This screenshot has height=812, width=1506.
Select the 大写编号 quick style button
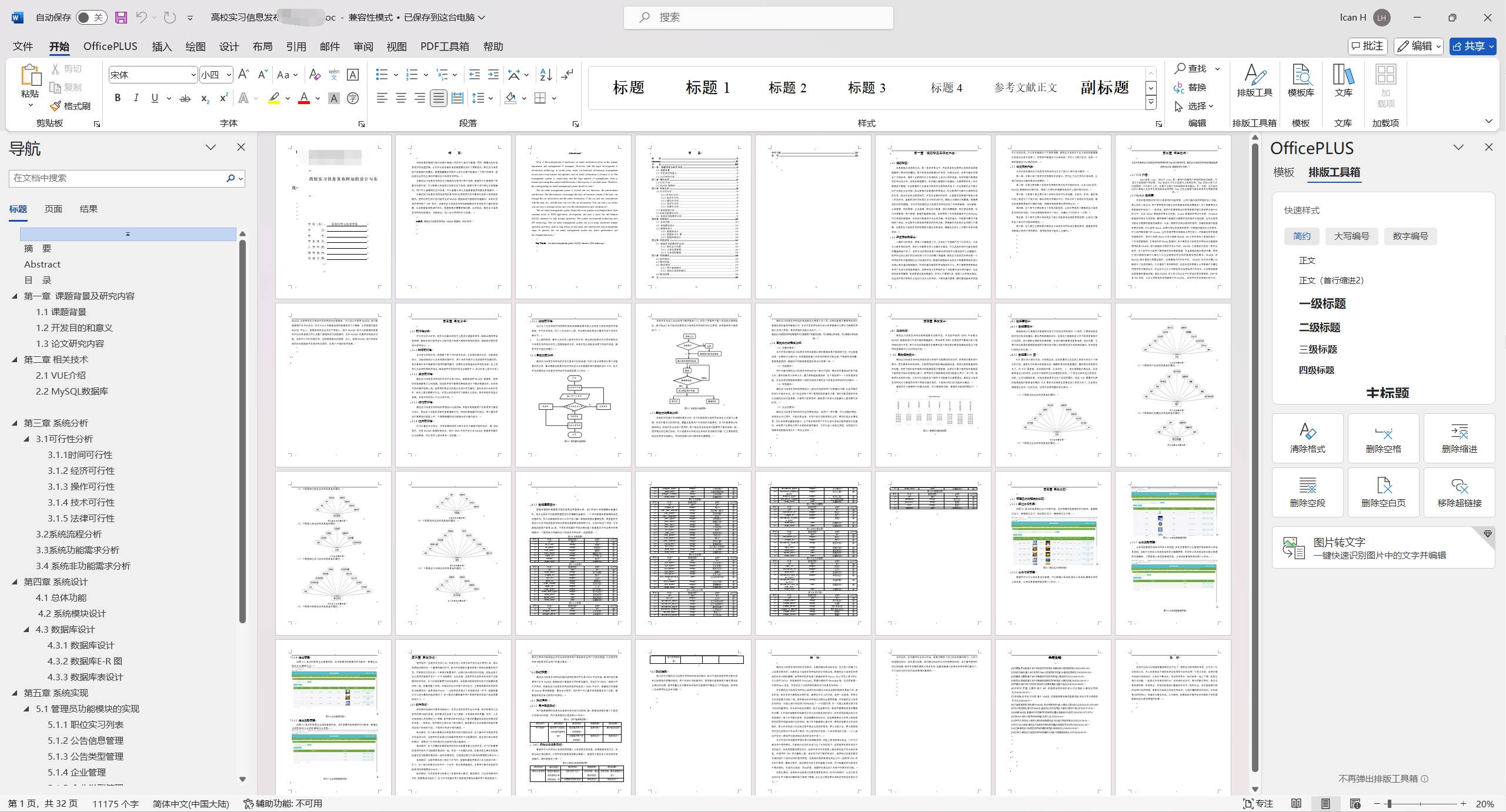(x=1351, y=236)
